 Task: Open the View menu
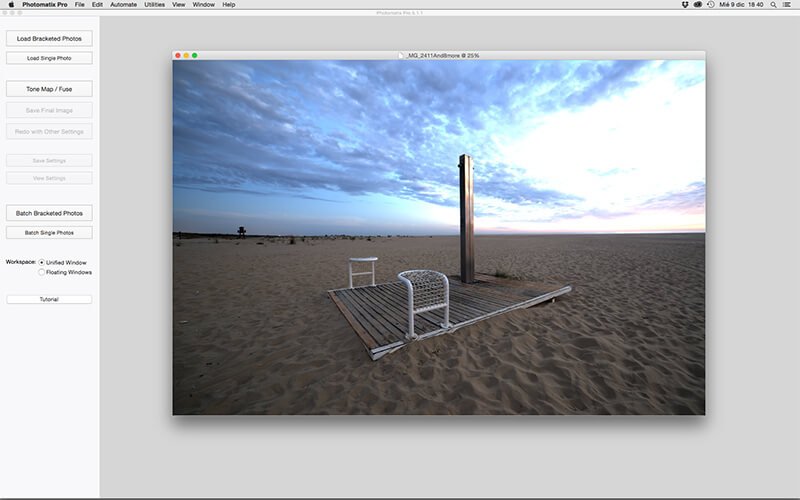pyautogui.click(x=179, y=5)
